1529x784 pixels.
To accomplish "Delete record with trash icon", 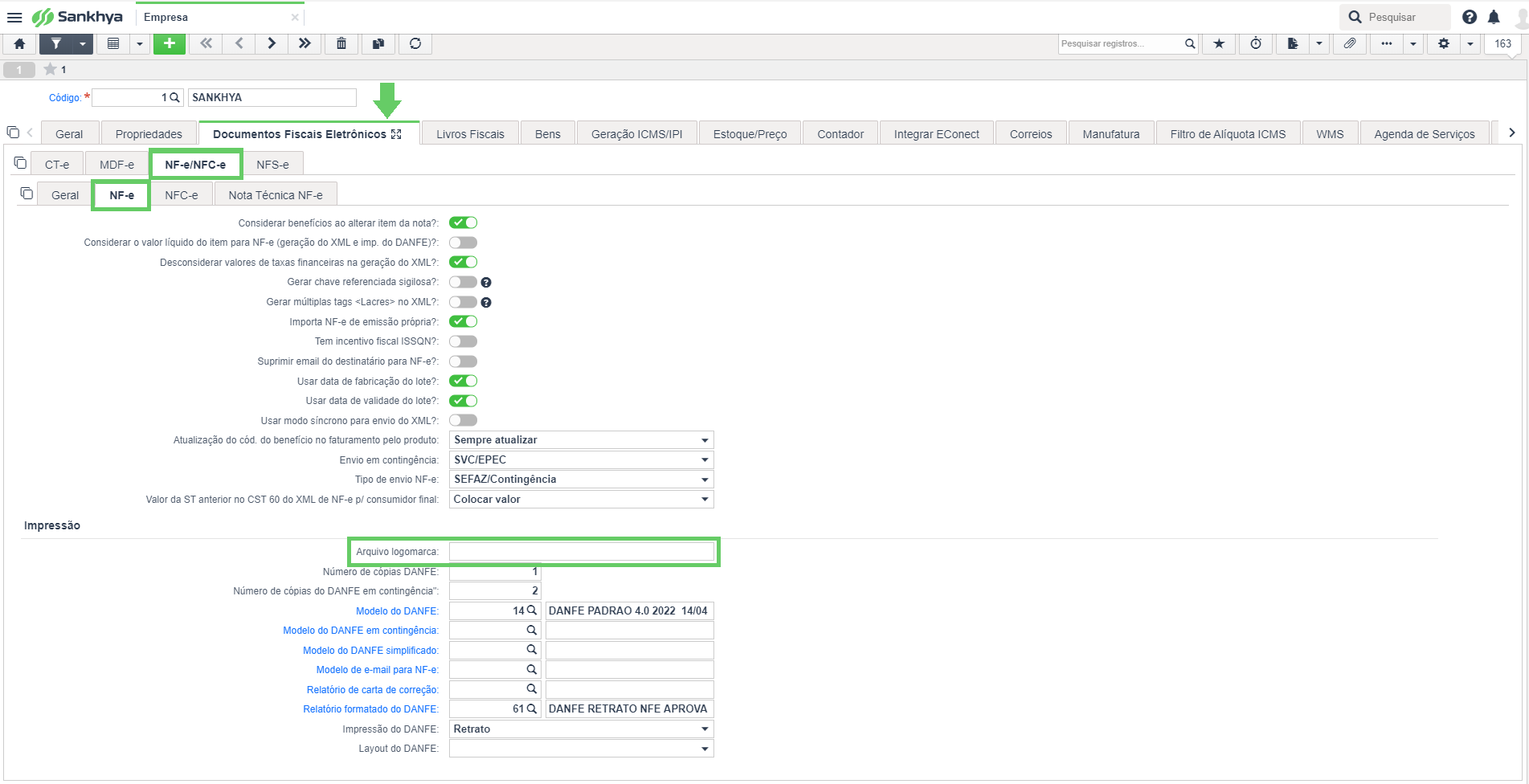I will pos(341,43).
